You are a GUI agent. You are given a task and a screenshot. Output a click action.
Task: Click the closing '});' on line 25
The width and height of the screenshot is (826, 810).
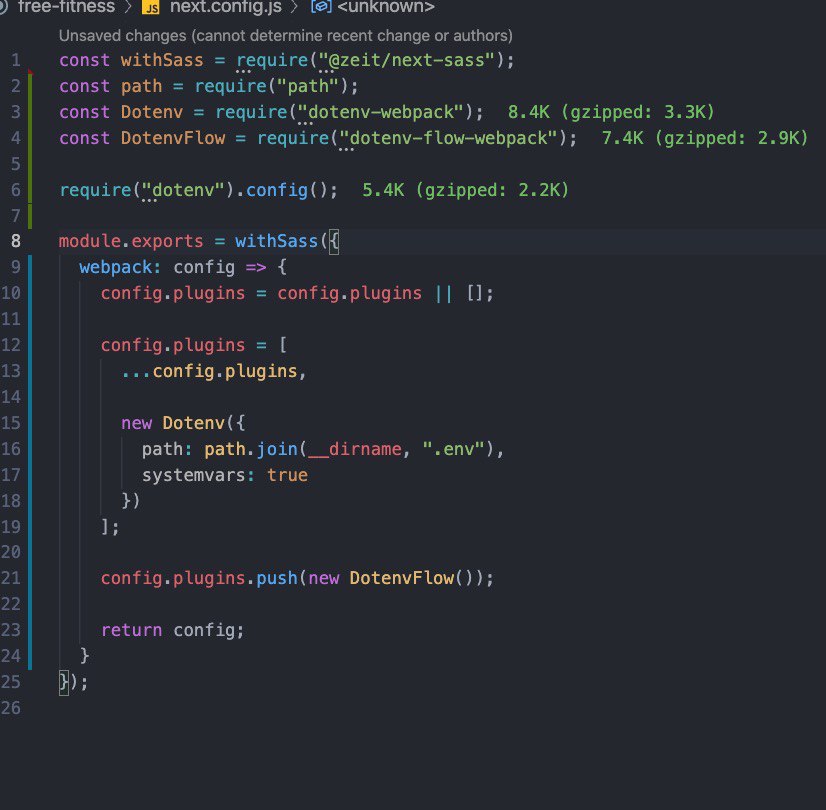(x=73, y=682)
